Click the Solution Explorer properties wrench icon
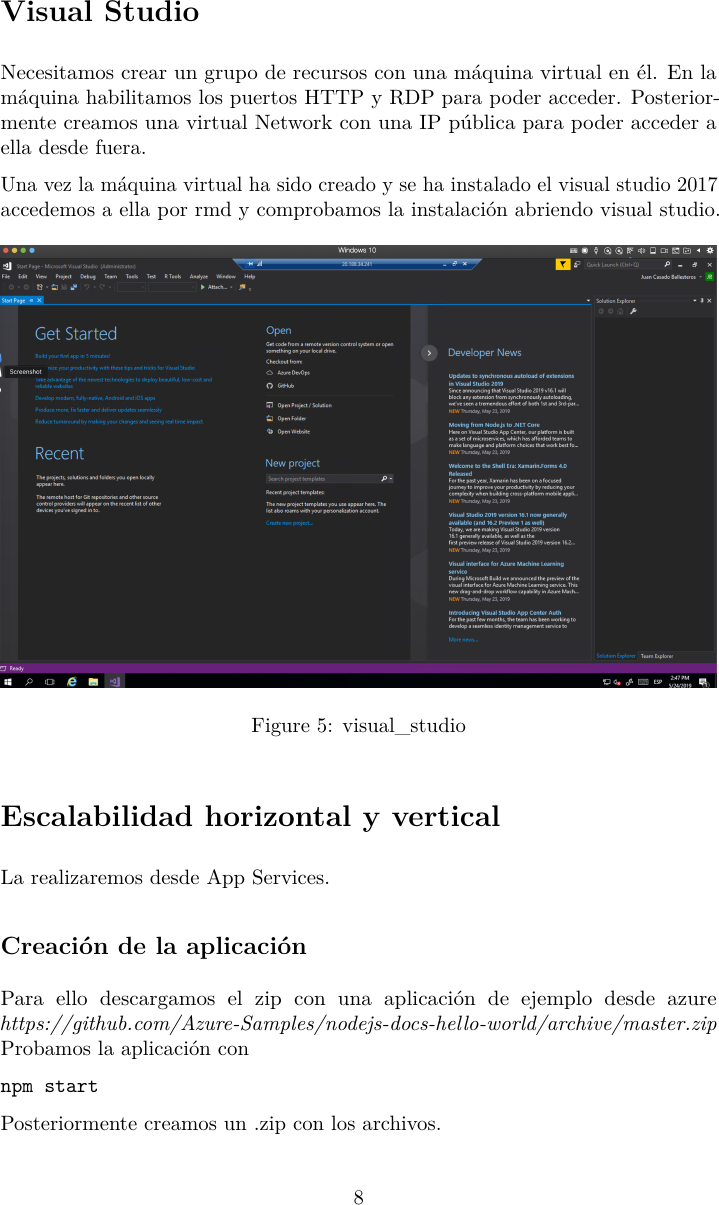 [x=633, y=311]
